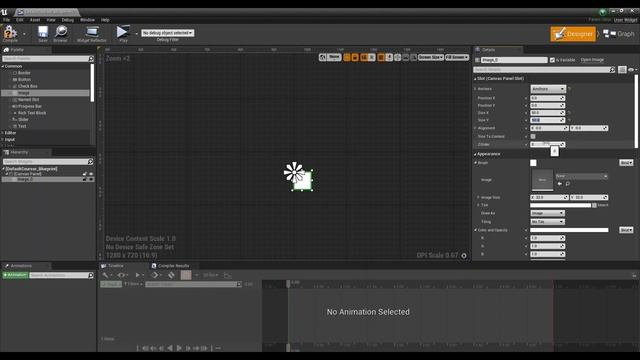Screen dimensions: 640x360
Task: Toggle the first orange designer view icon
Action: (347, 58)
